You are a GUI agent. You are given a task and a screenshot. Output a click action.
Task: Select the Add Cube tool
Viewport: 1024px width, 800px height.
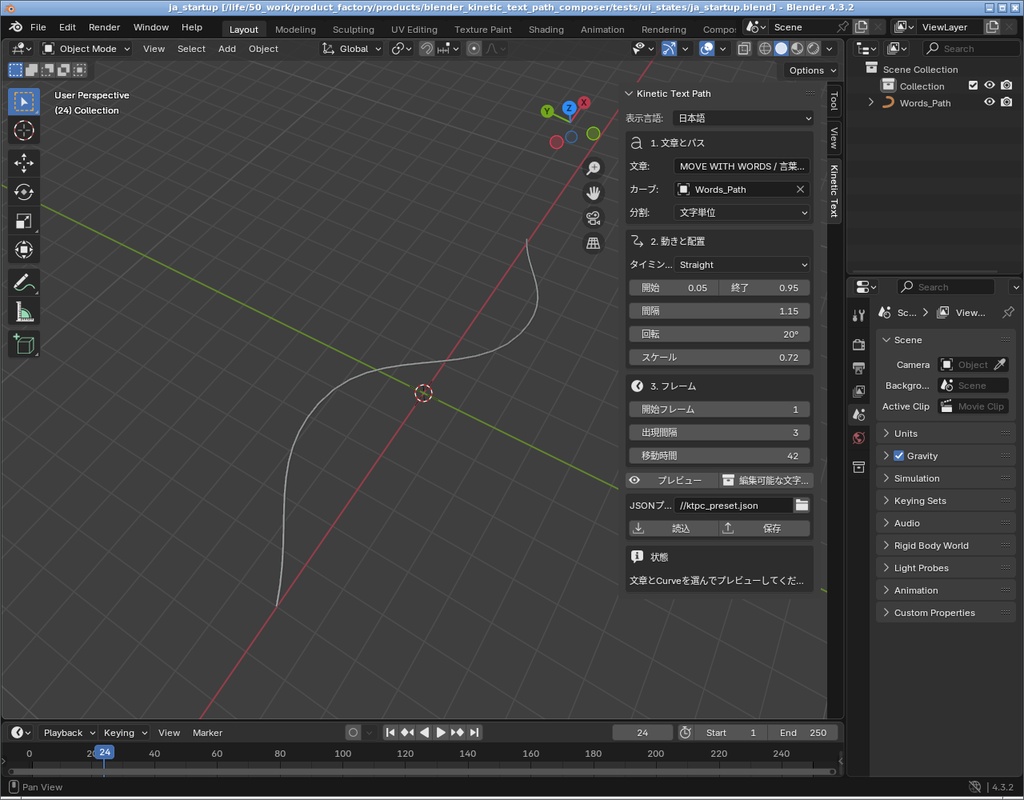coord(24,344)
